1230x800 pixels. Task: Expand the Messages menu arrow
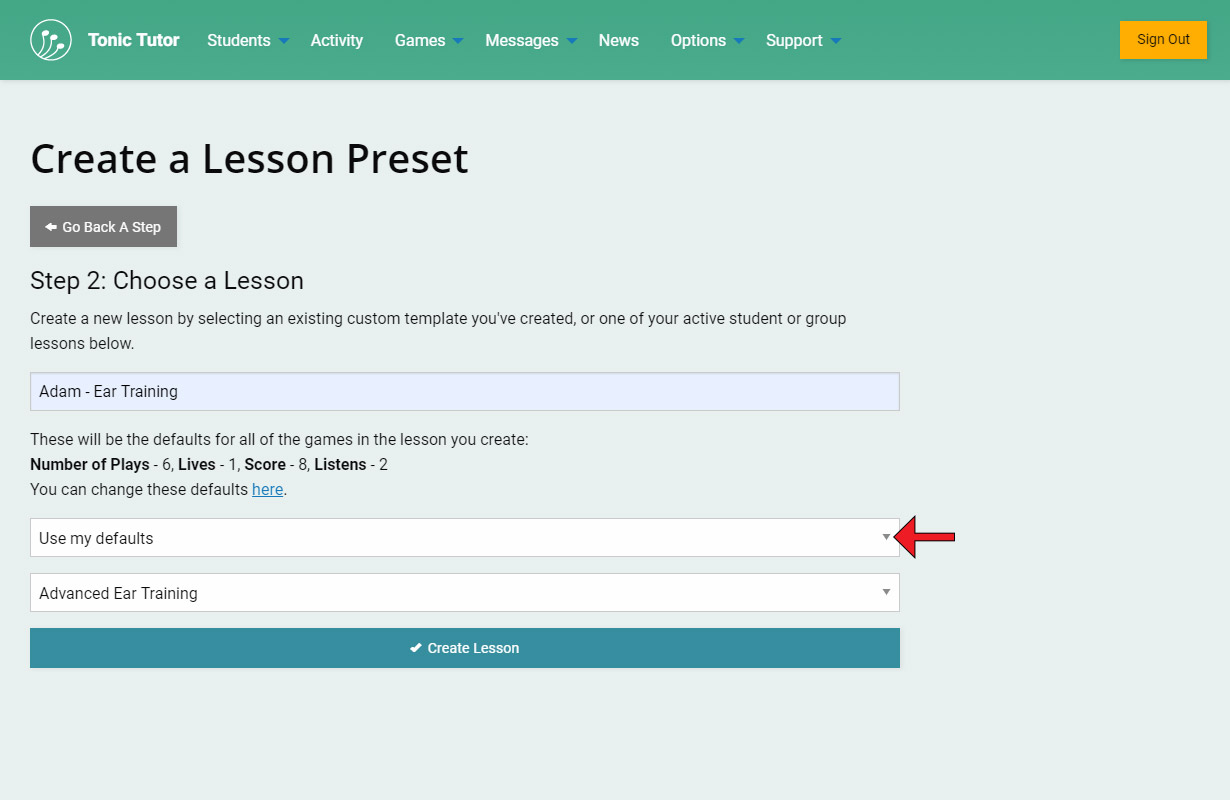pyautogui.click(x=572, y=41)
